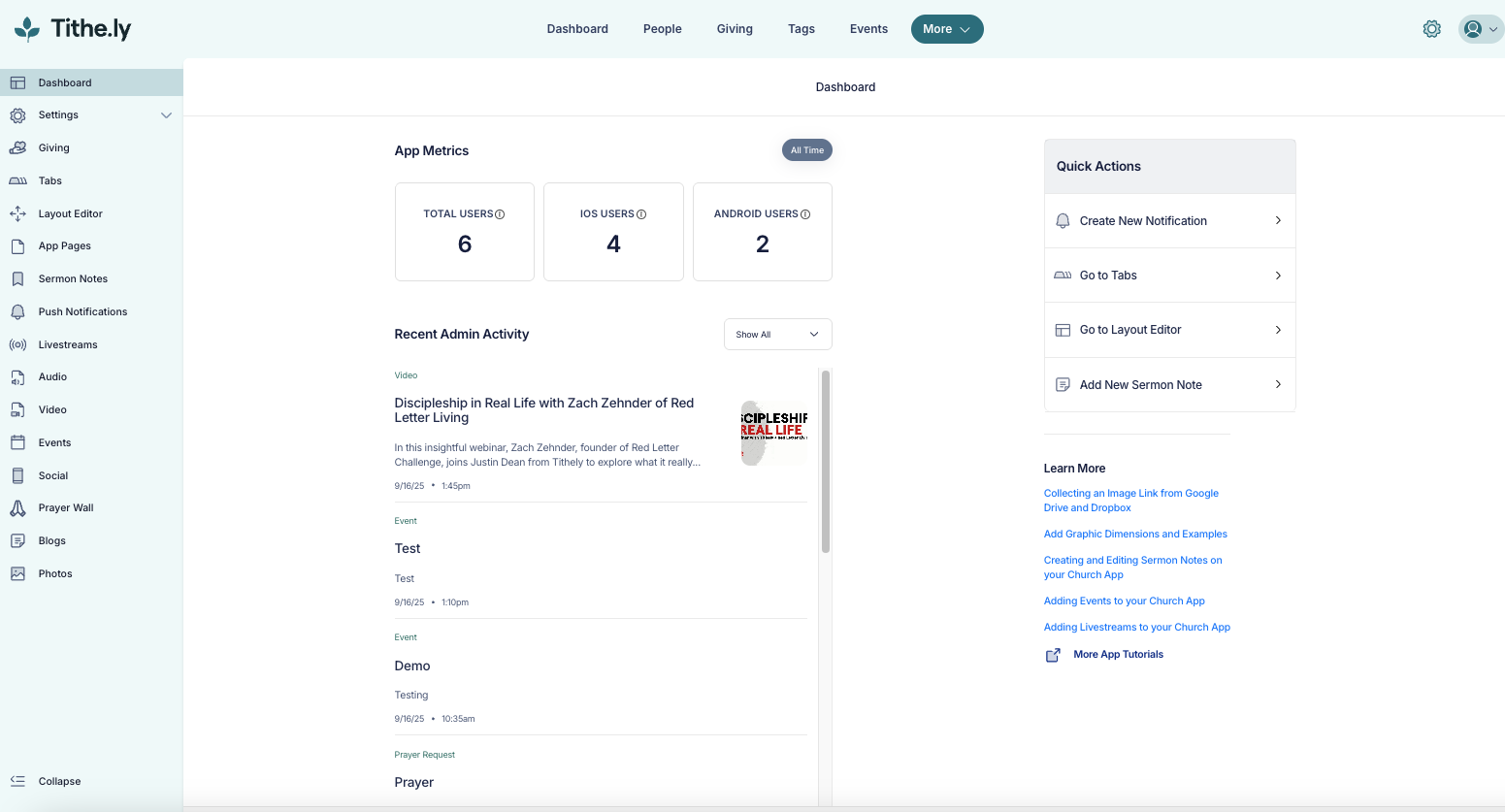Image resolution: width=1505 pixels, height=812 pixels.
Task: Click the Tithe.ly logo
Action: click(x=73, y=29)
